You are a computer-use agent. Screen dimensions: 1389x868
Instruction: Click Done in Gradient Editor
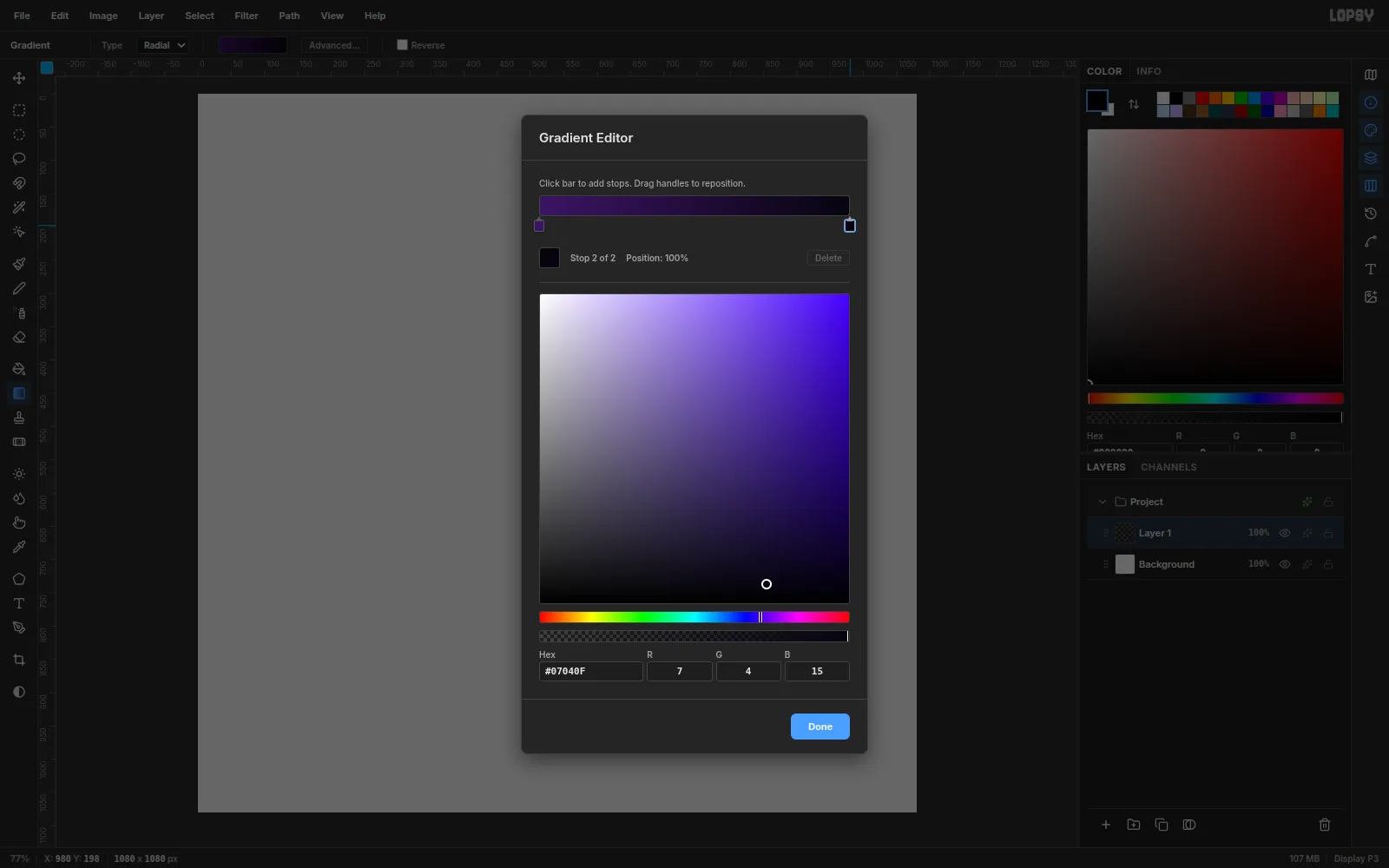click(820, 727)
